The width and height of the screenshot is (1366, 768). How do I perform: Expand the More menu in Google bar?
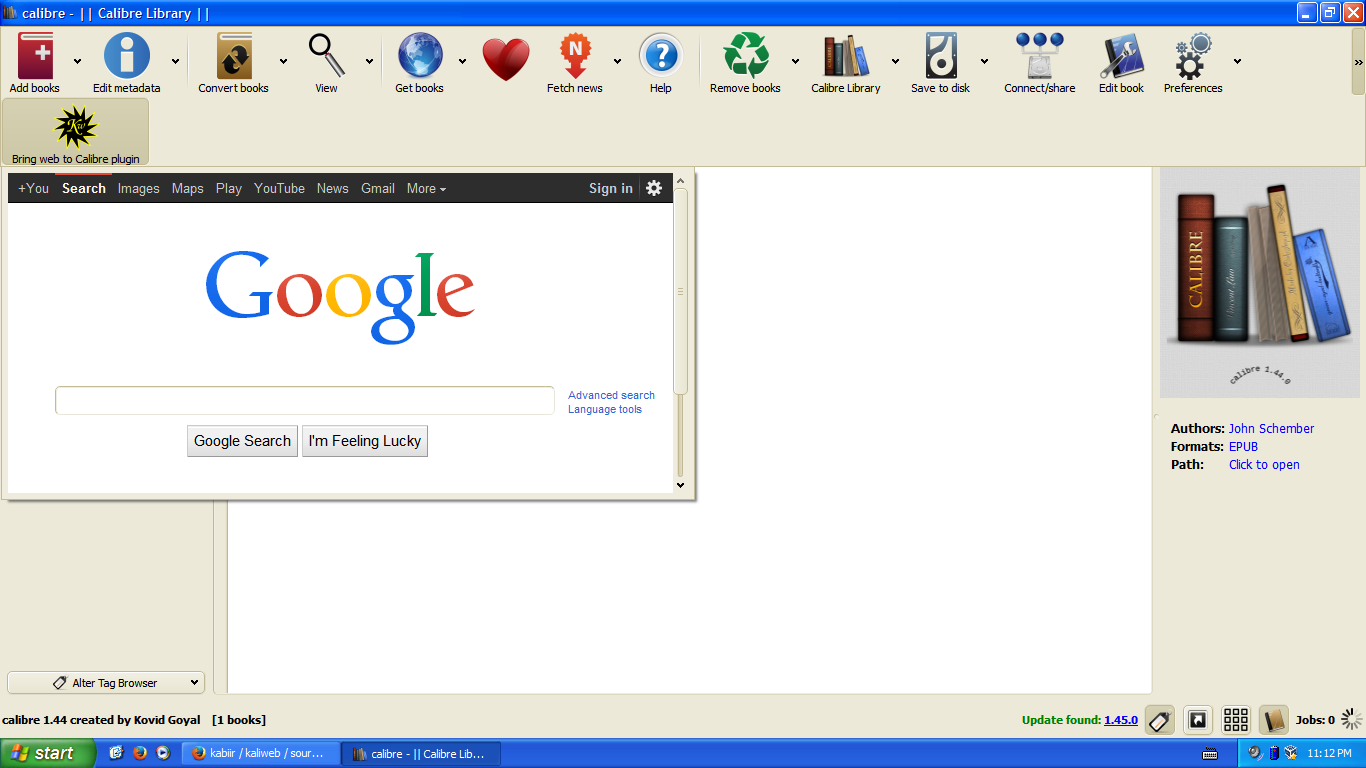[426, 188]
